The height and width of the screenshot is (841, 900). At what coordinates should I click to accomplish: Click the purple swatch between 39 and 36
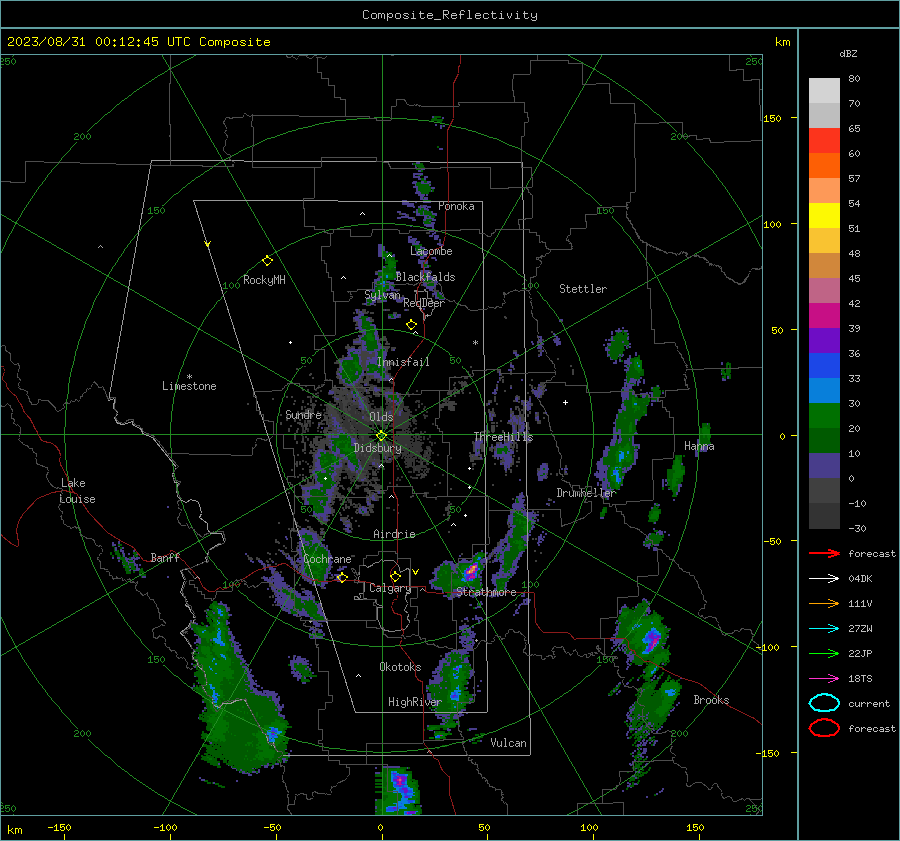(x=824, y=341)
